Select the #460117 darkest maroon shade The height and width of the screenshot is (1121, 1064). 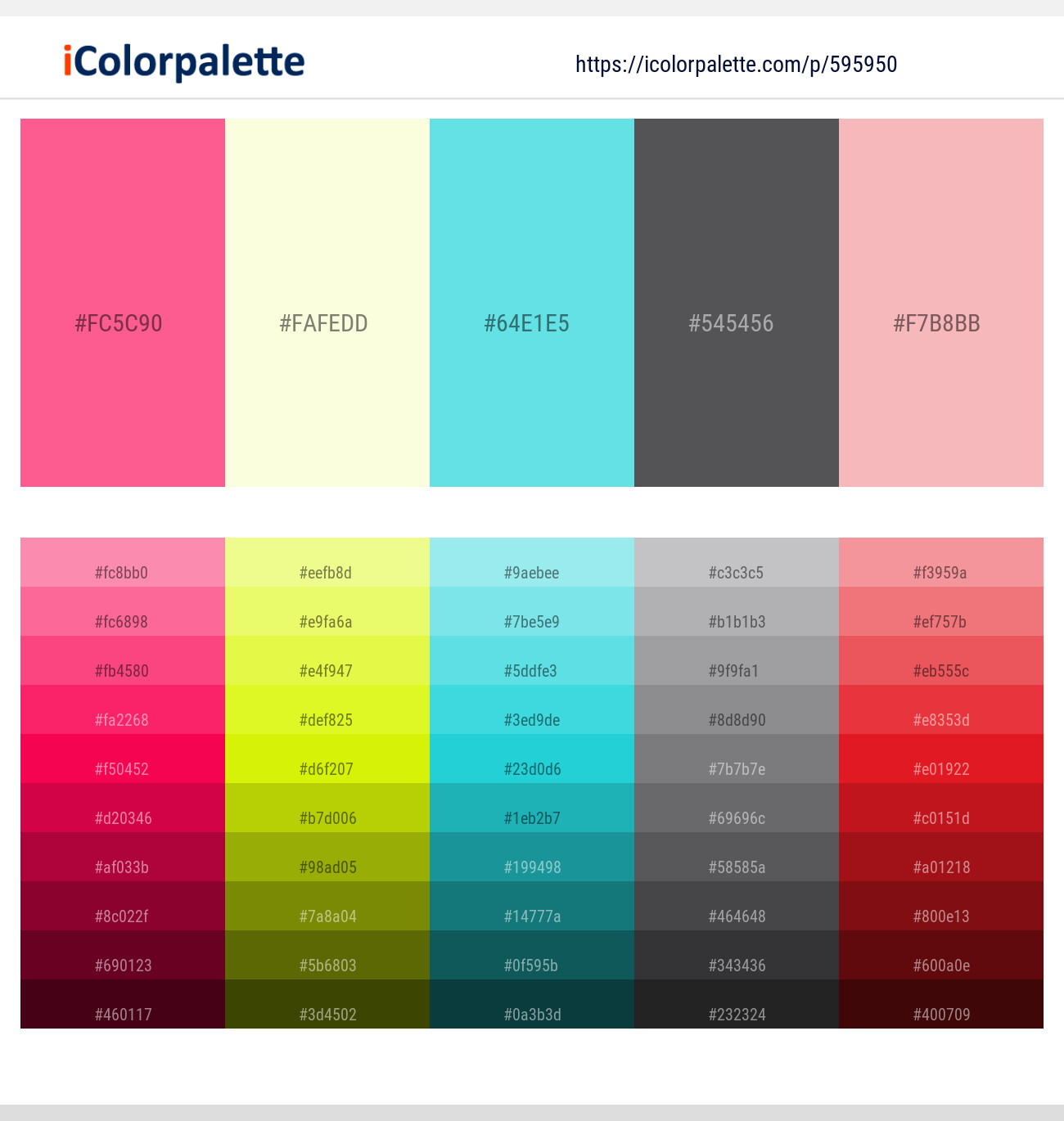tap(123, 1004)
